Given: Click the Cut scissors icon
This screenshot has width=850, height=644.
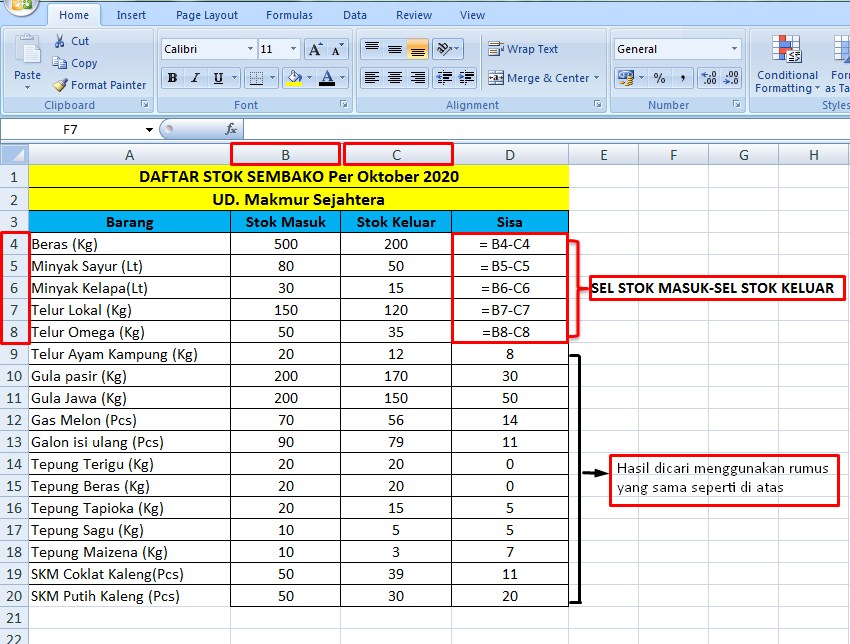Looking at the screenshot, I should (x=60, y=41).
